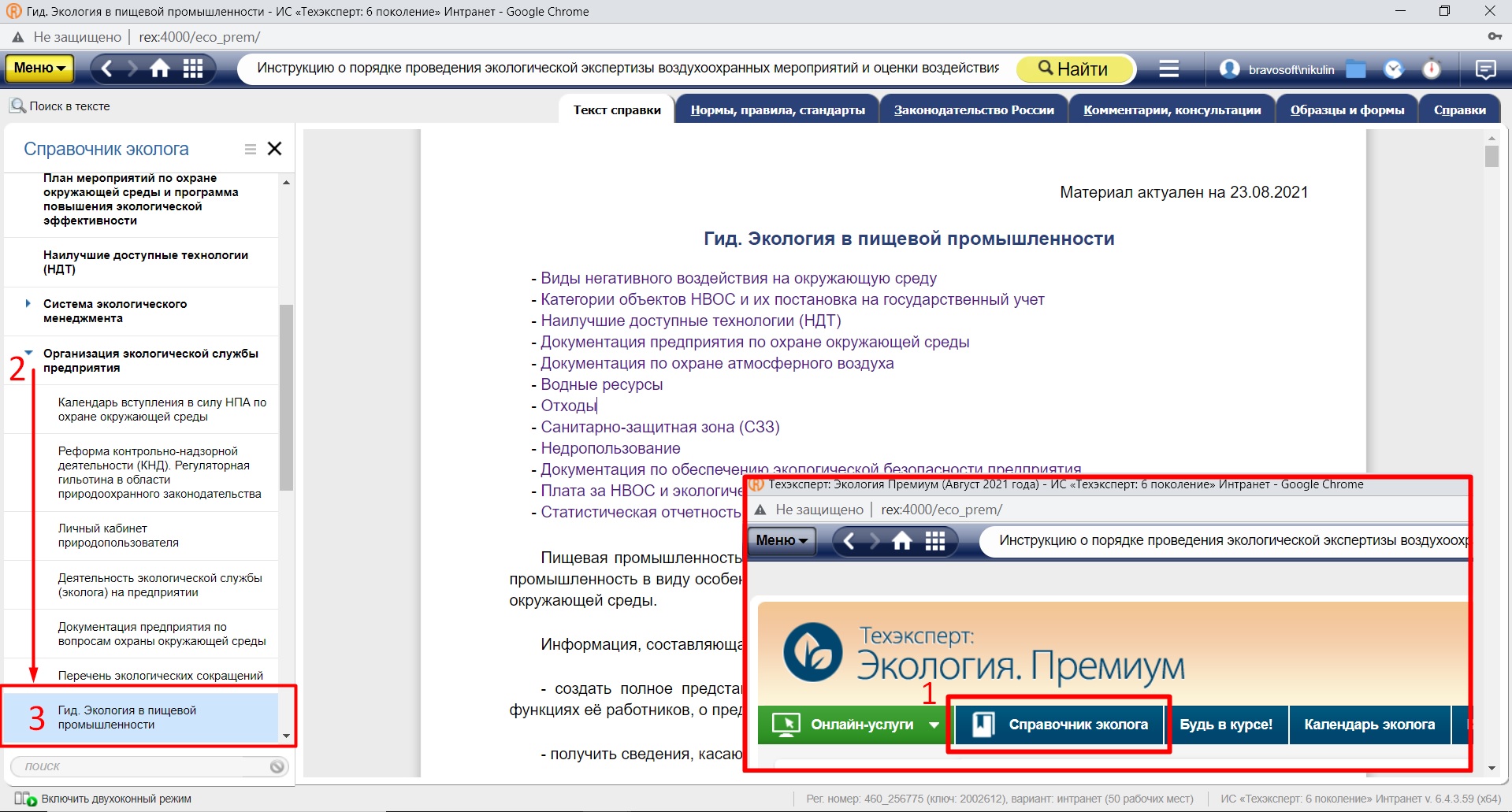Click Будь в курсе! in inset image
Screen dimensions: 1512x812
[1226, 725]
